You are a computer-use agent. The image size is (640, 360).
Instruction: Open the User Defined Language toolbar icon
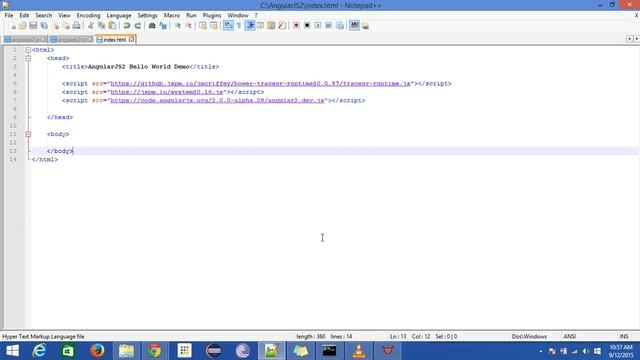pyautogui.click(x=260, y=26)
